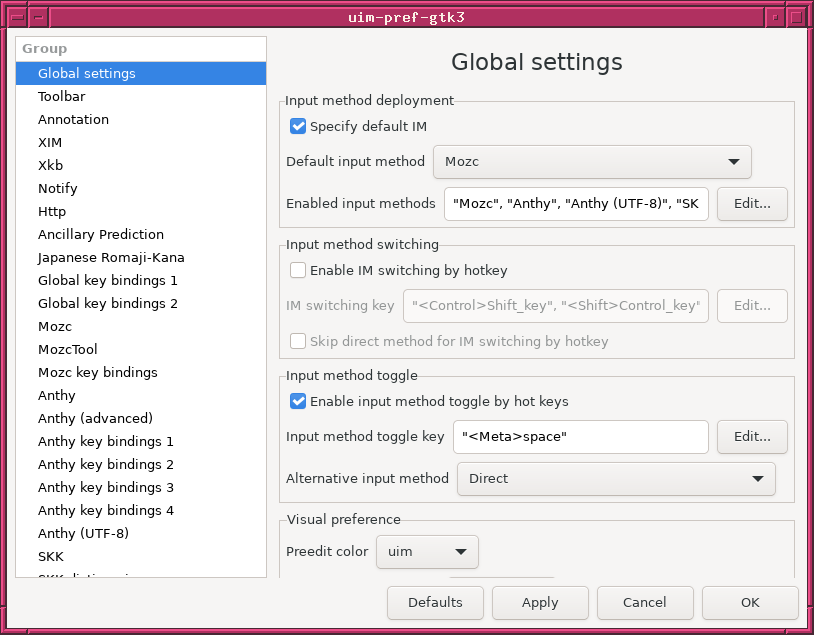This screenshot has height=635, width=814.
Task: Select the SKK group entry
Action: (50, 556)
